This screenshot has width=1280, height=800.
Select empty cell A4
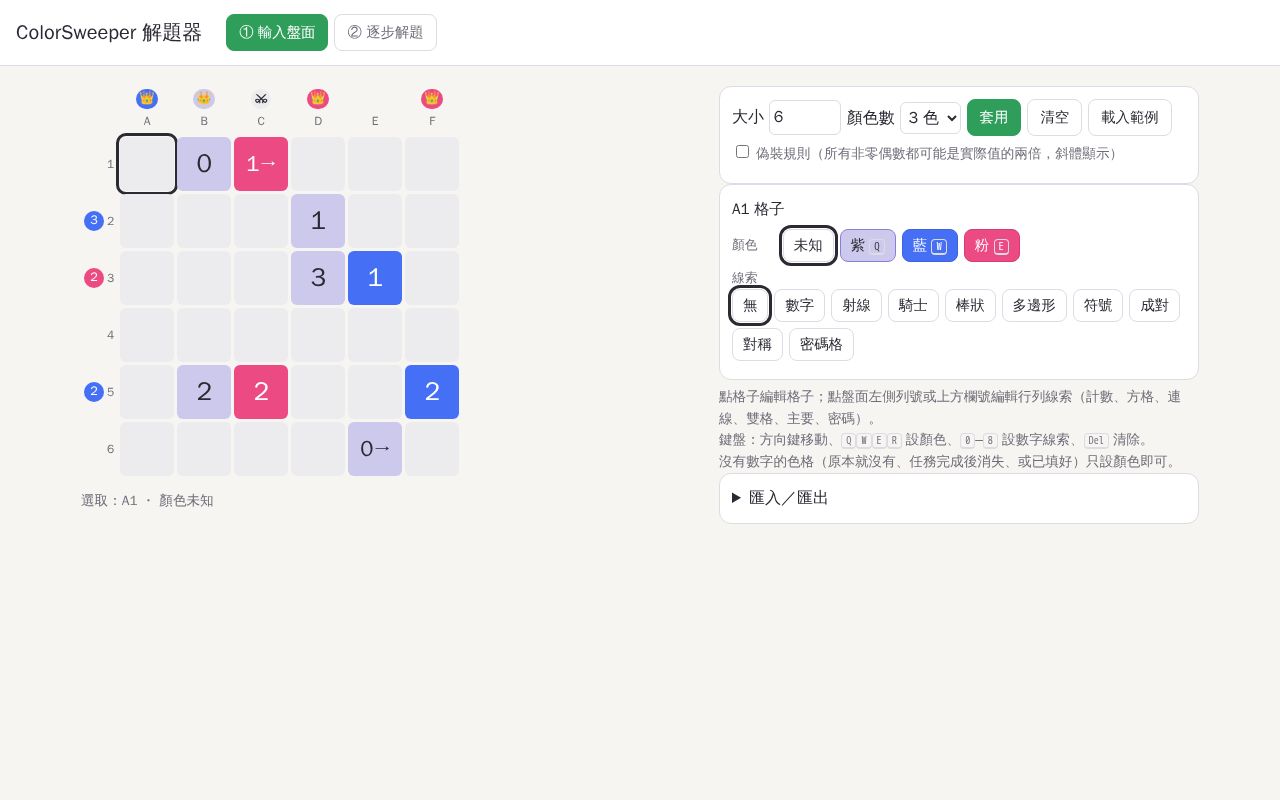point(147,335)
